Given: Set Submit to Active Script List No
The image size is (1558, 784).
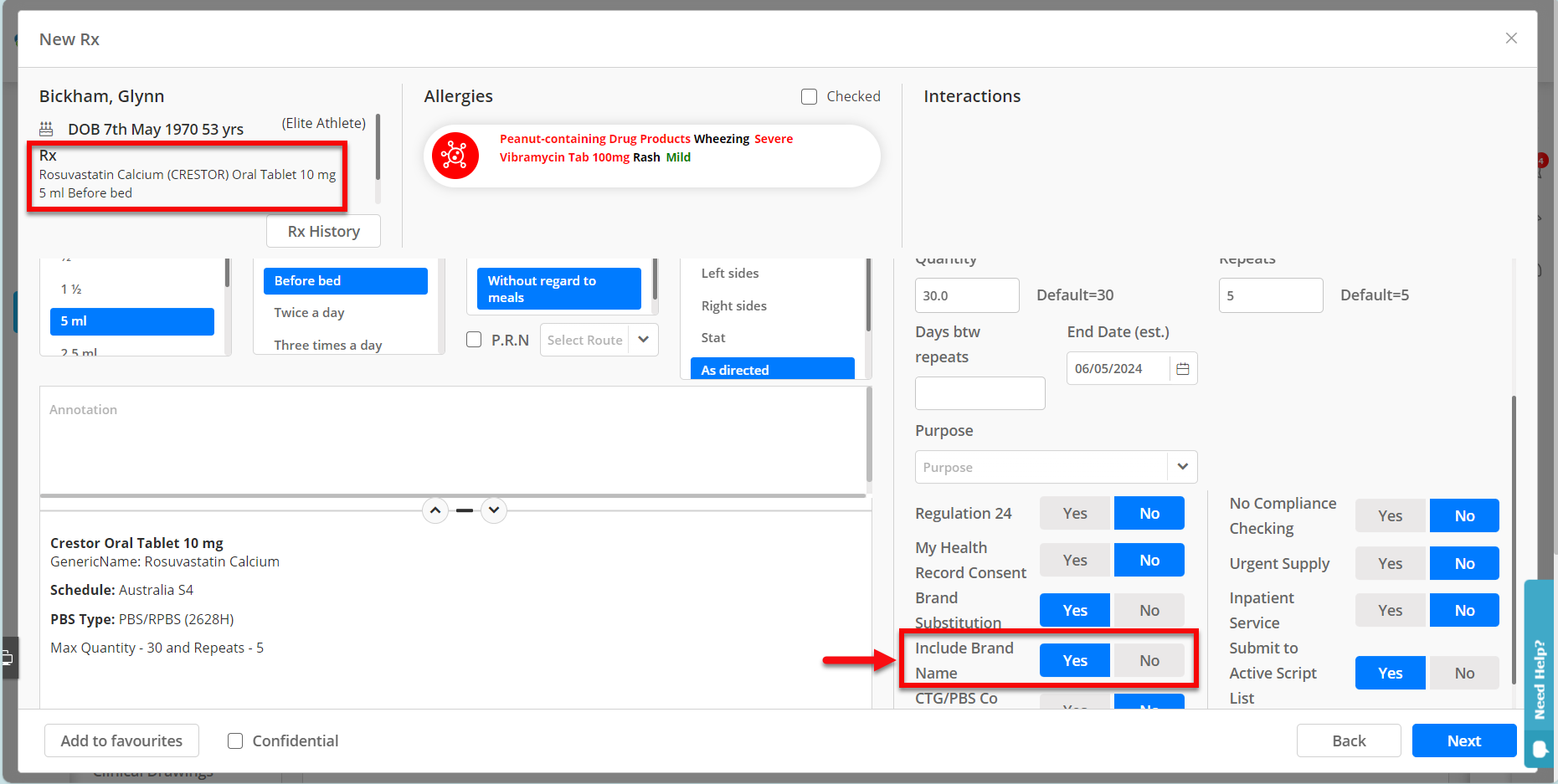Looking at the screenshot, I should [1464, 673].
